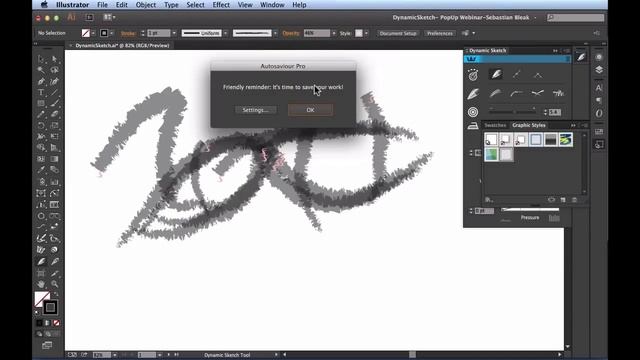This screenshot has width=640, height=360.
Task: Open the Graphic Styles panel menu
Action: click(584, 125)
